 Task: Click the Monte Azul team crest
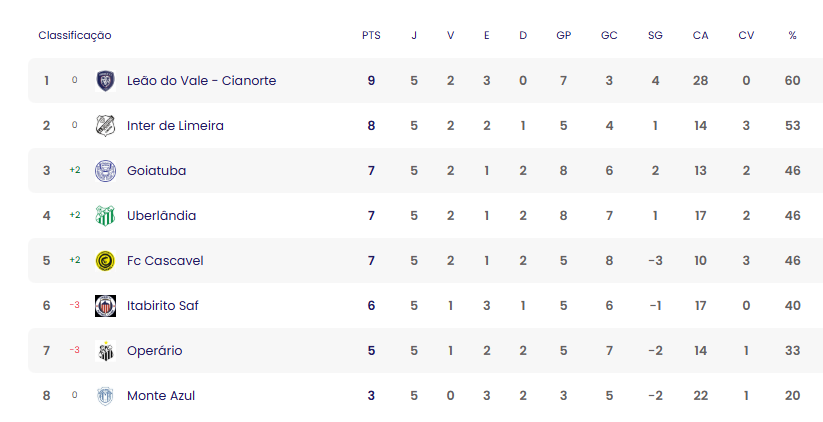click(105, 396)
